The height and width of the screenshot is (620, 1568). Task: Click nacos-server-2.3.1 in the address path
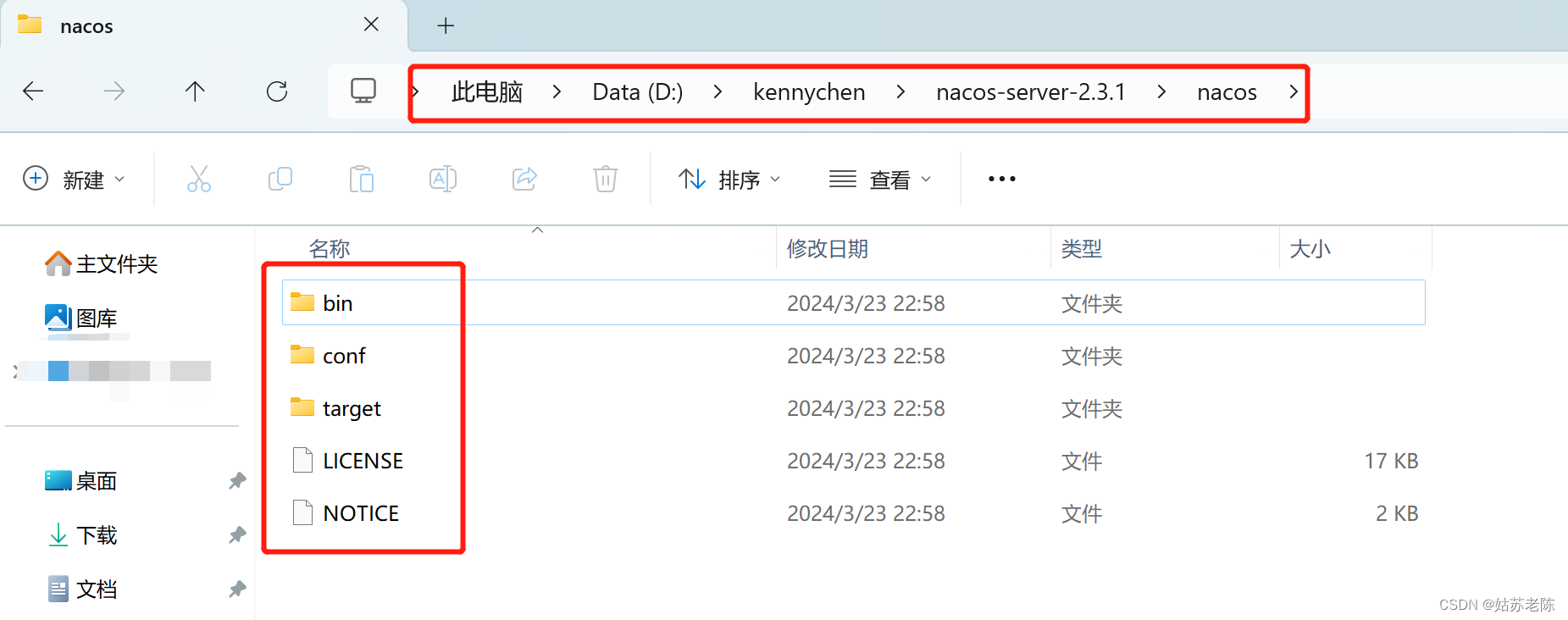(1031, 91)
